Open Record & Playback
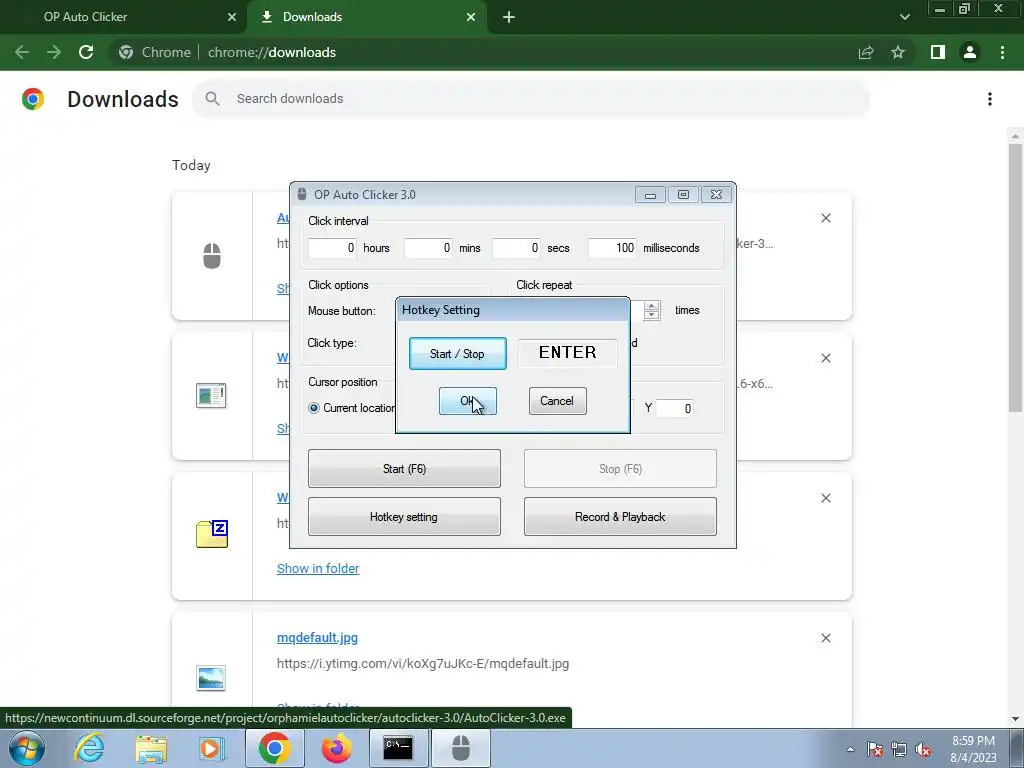1024x768 pixels. pos(620,517)
